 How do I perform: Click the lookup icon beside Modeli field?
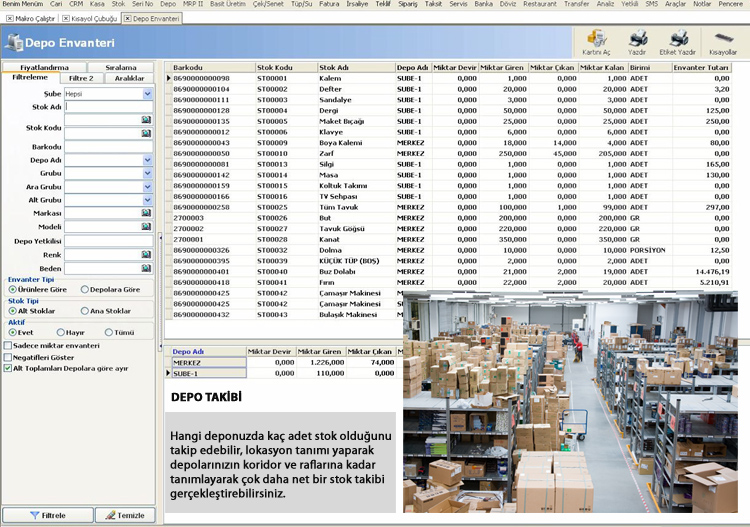pos(147,227)
